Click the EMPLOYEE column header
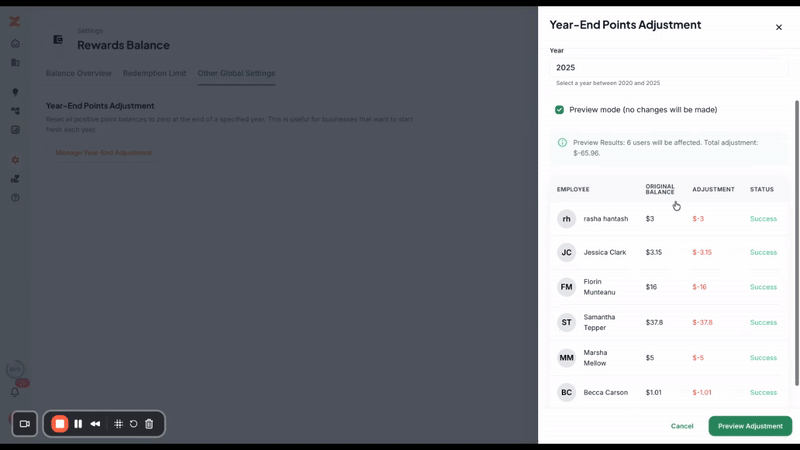 point(573,189)
